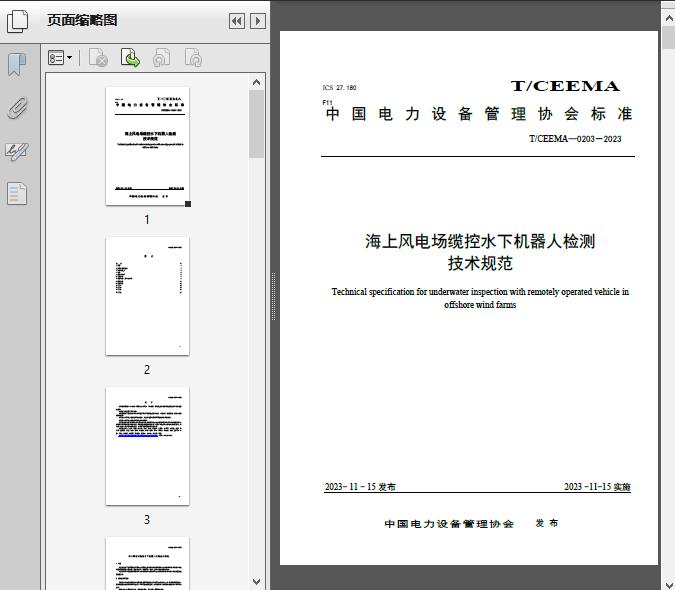Click the 中国电力设备管理协会标准 heading
675x590 pixels.
tap(479, 114)
